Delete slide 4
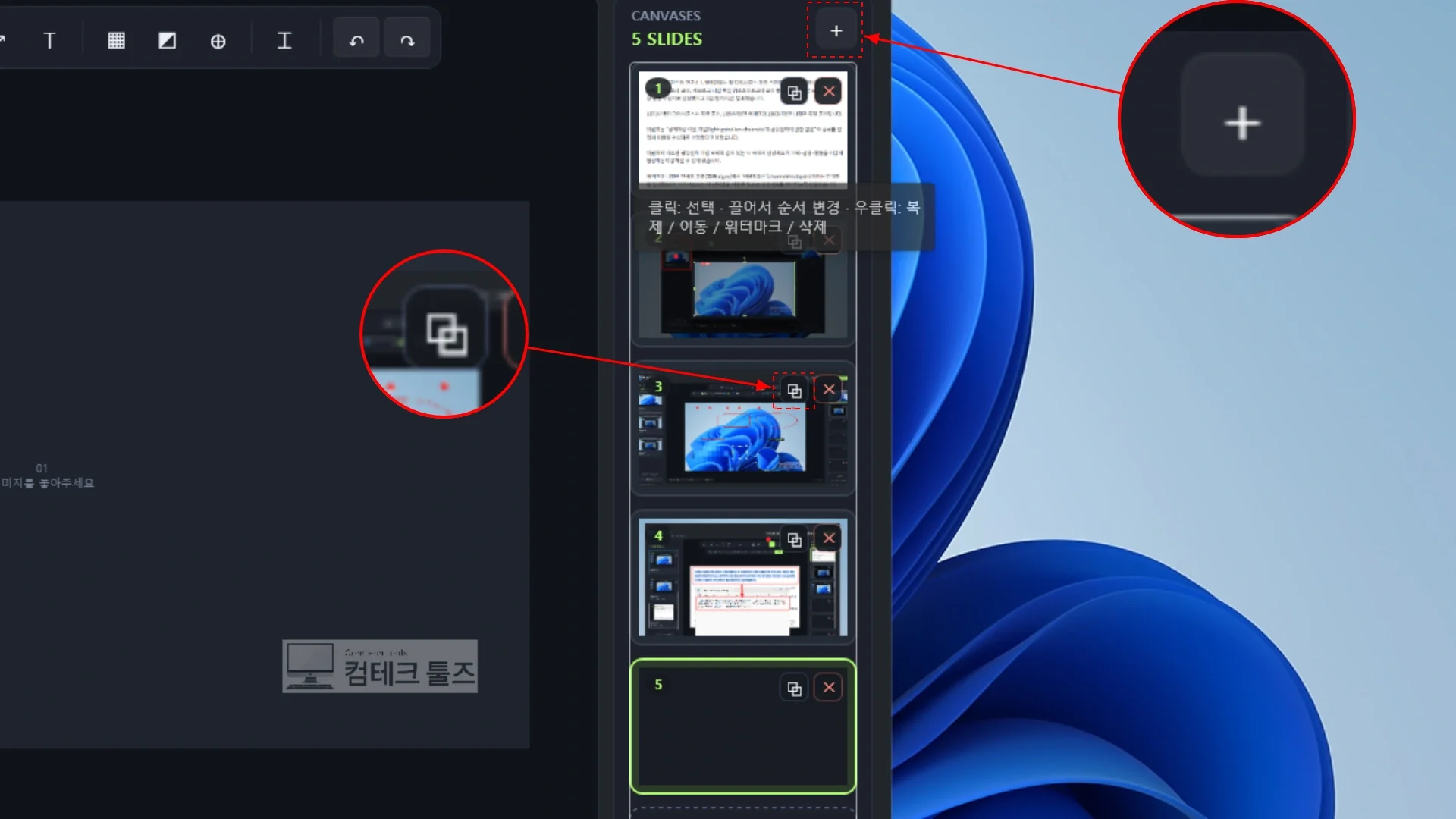 click(829, 538)
